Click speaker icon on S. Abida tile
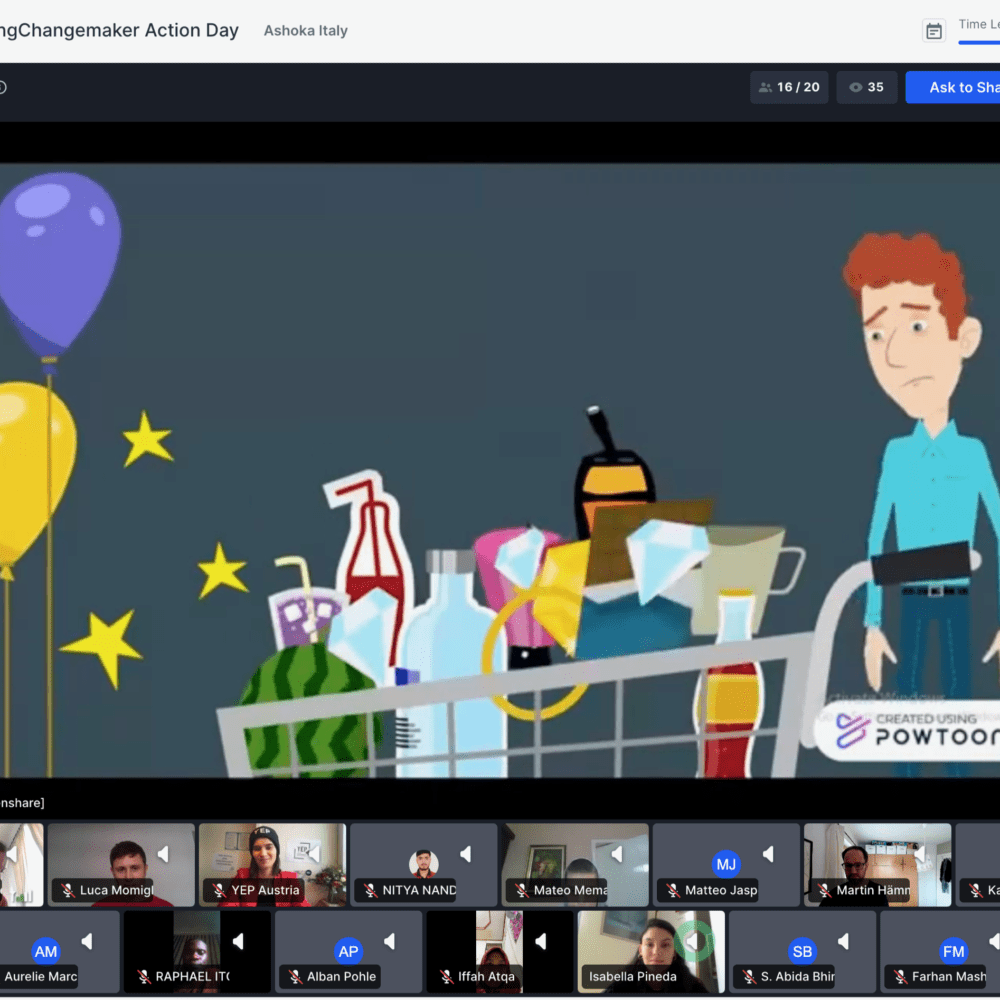1000x1000 pixels. point(843,941)
